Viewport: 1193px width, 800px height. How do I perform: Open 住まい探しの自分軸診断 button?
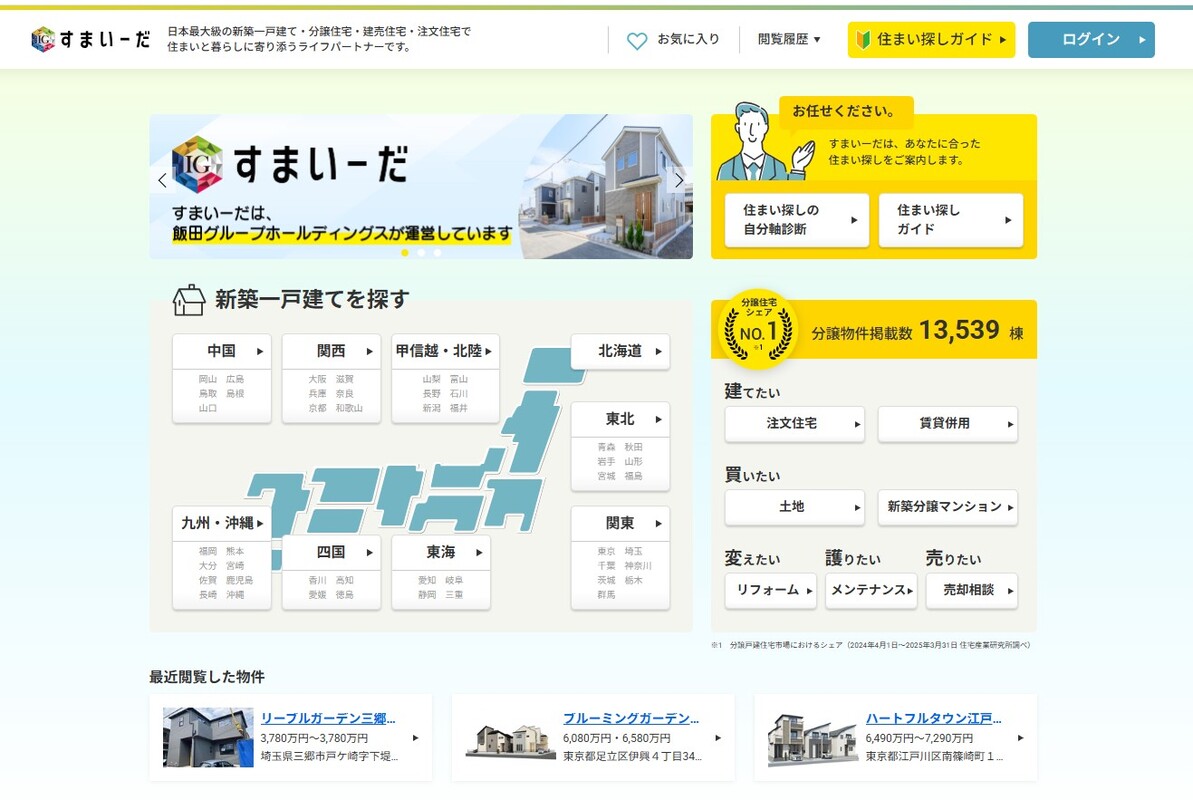coord(797,220)
